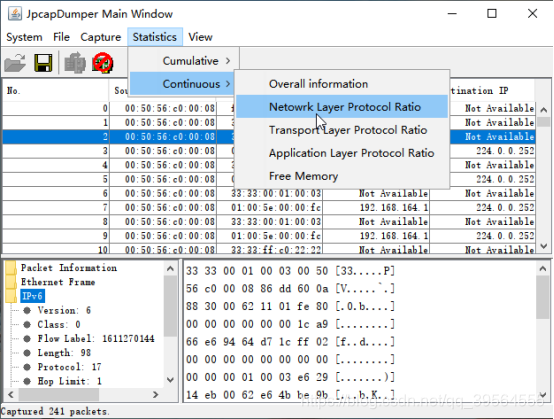The height and width of the screenshot is (419, 554).
Task: Click the Hop Limit: 1 tree leaf
Action: click(x=69, y=381)
